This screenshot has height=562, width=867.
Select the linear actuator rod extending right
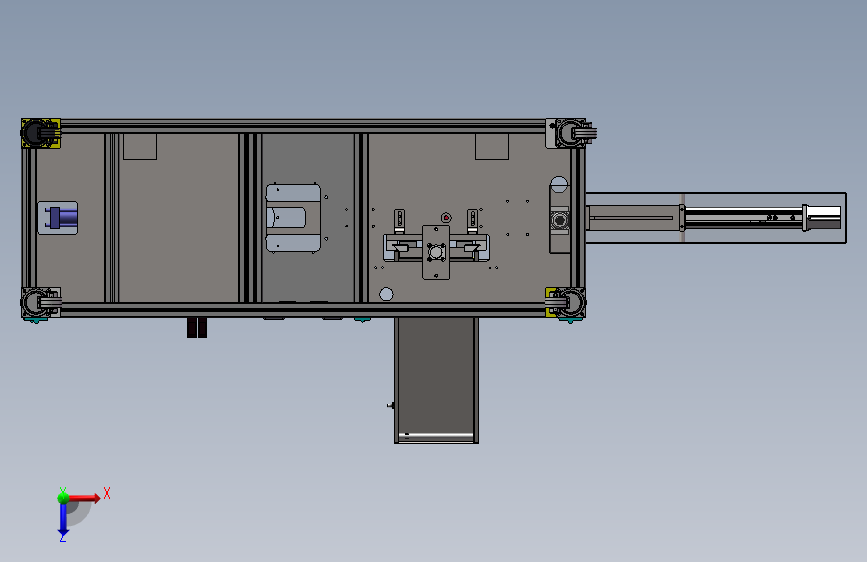(x=744, y=217)
